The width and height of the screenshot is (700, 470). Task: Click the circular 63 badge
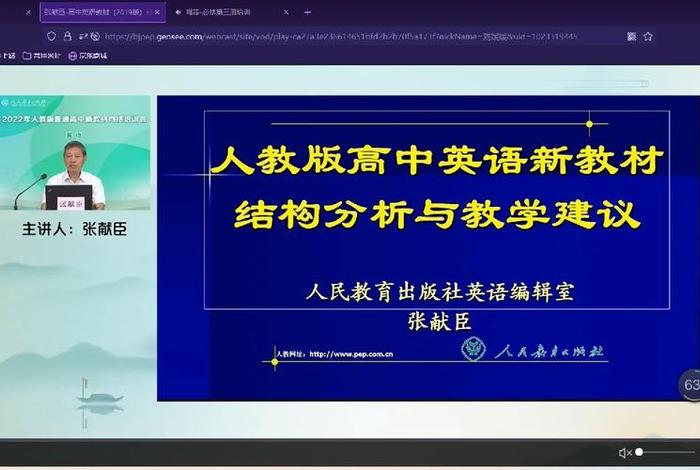pos(690,384)
